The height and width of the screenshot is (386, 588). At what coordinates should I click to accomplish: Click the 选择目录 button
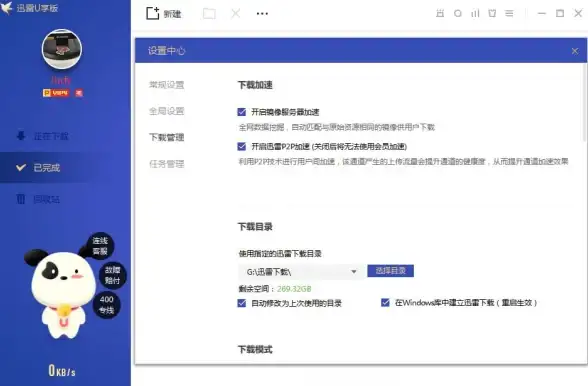(390, 271)
